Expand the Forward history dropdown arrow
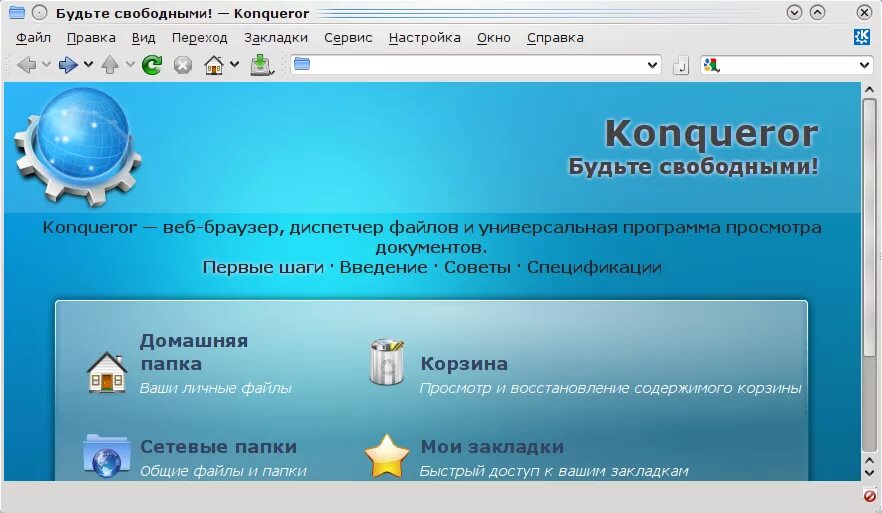 88,65
